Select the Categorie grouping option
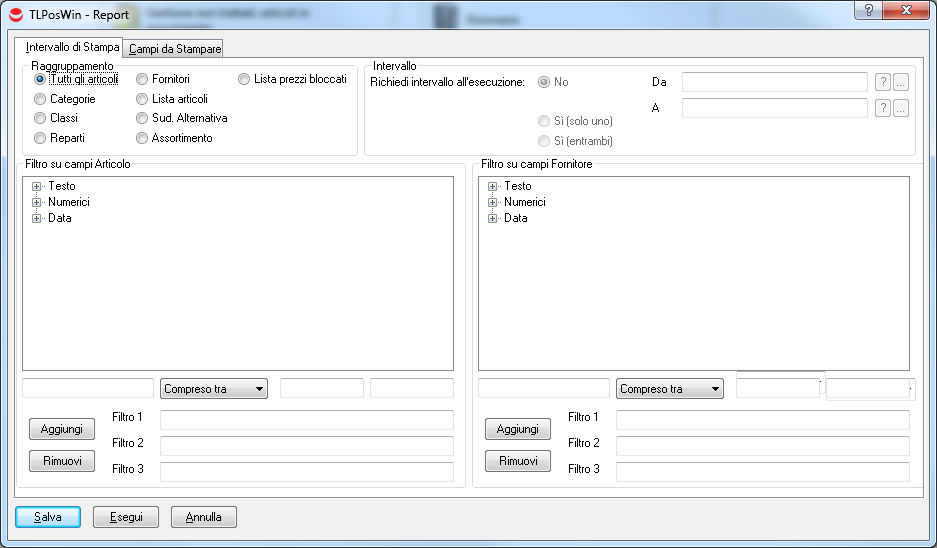This screenshot has width=937, height=548. pyautogui.click(x=40, y=99)
